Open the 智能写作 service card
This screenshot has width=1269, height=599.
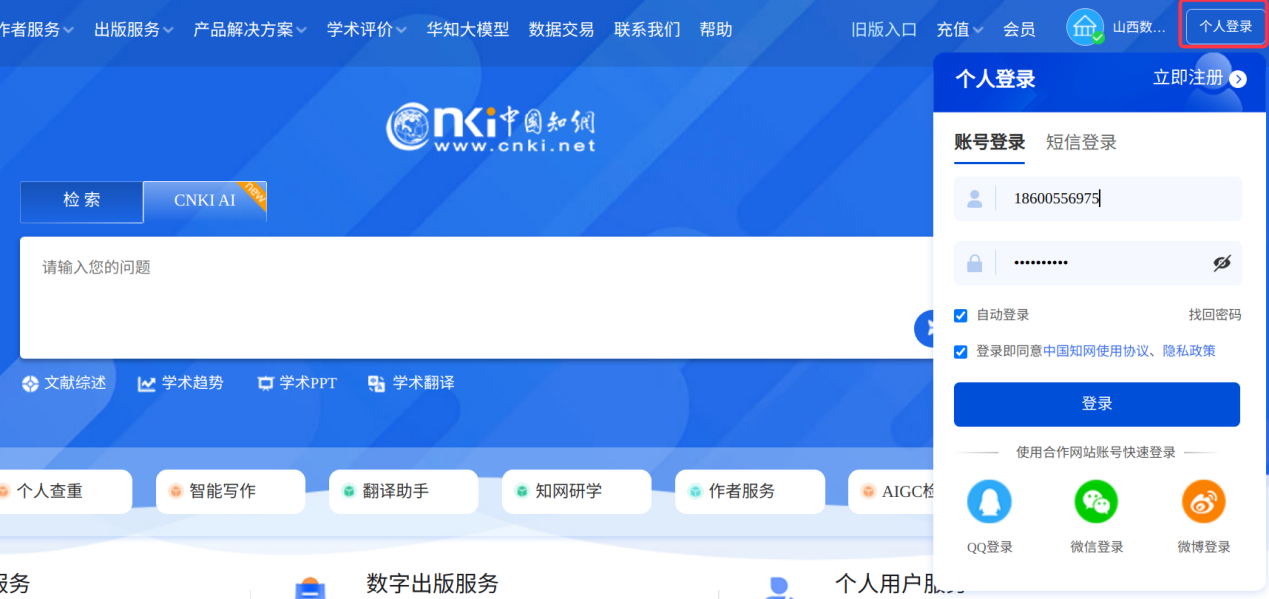230,491
